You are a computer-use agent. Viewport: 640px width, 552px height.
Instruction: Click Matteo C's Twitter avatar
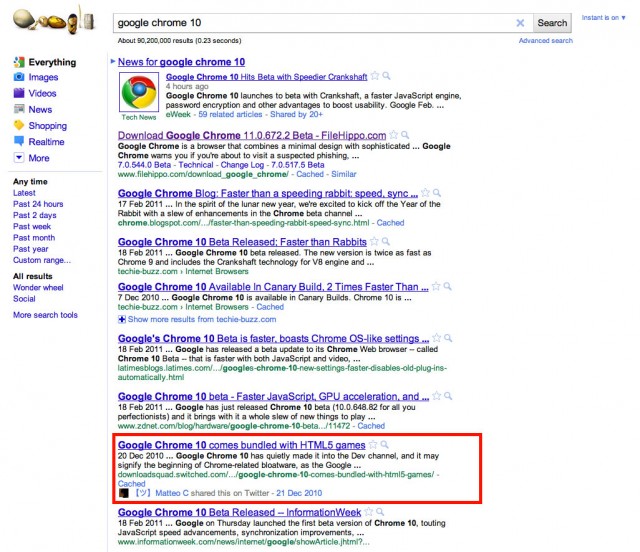pyautogui.click(x=124, y=493)
